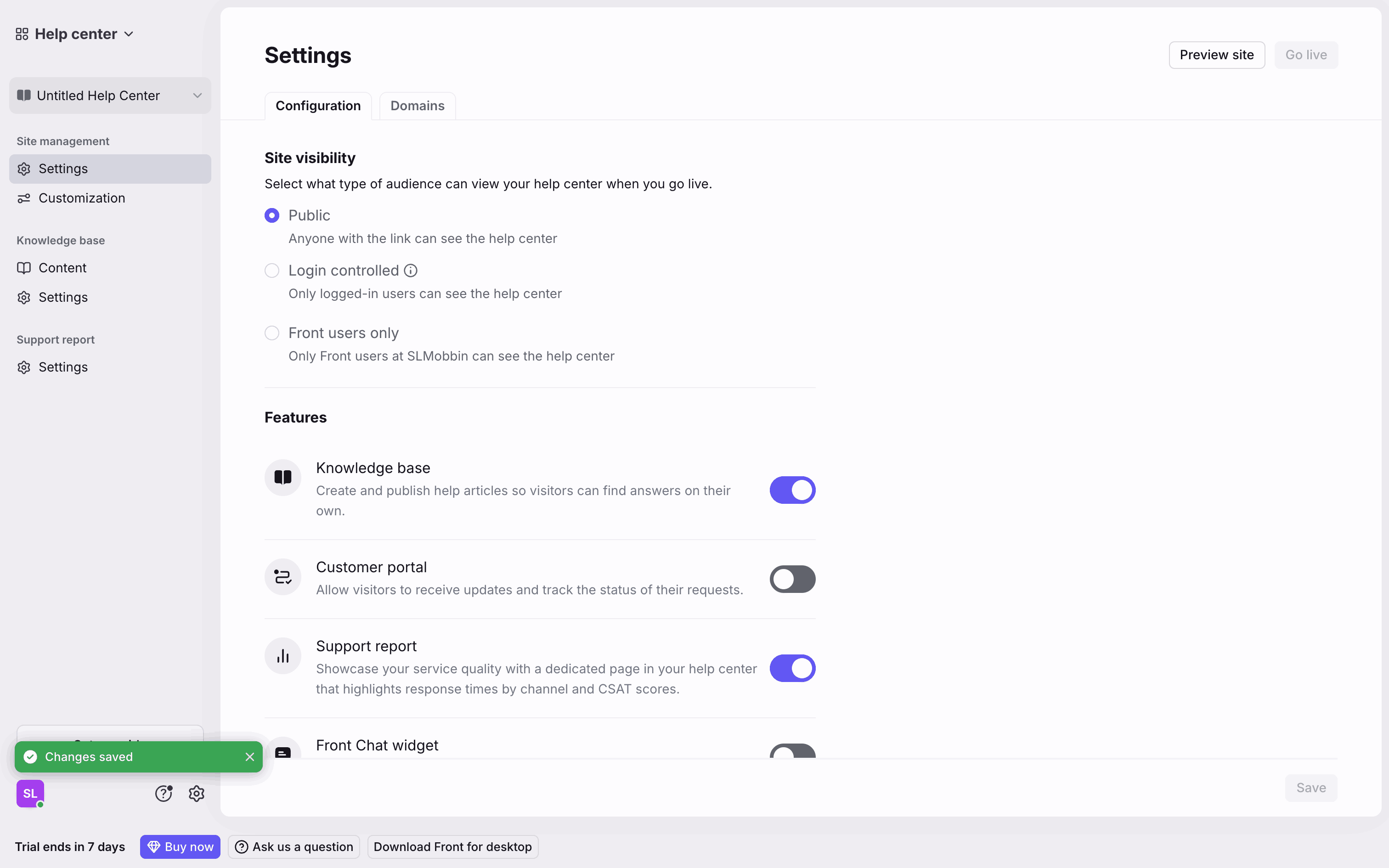Viewport: 1389px width, 868px height.
Task: Expand the Help center app switcher
Action: tap(75, 34)
